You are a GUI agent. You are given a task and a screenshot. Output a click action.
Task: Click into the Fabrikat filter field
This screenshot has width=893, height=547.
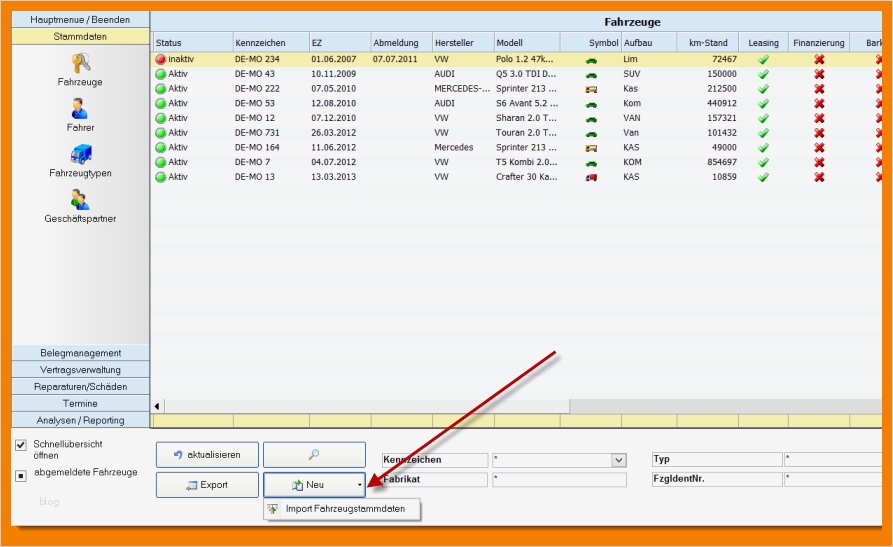[559, 479]
